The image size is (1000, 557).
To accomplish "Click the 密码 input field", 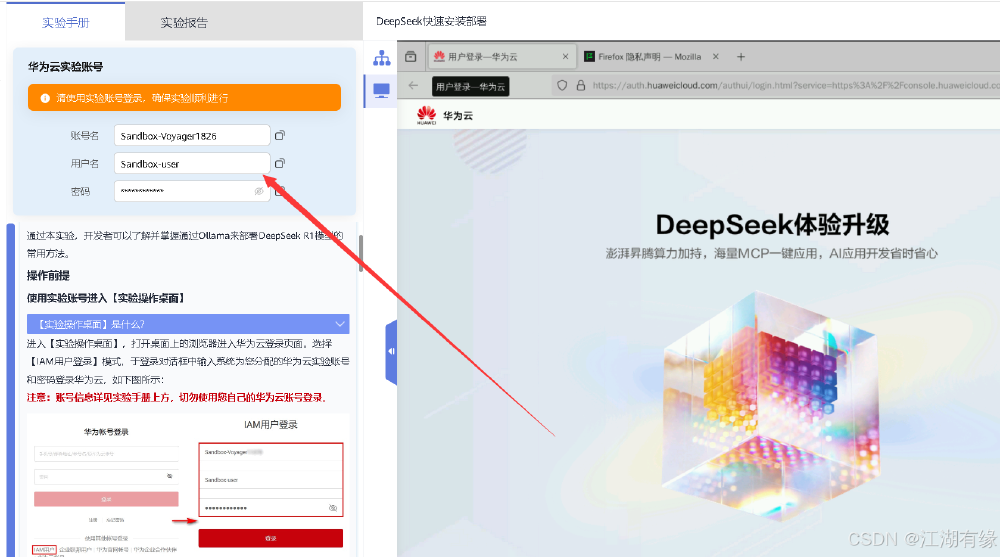I will click(x=192, y=191).
